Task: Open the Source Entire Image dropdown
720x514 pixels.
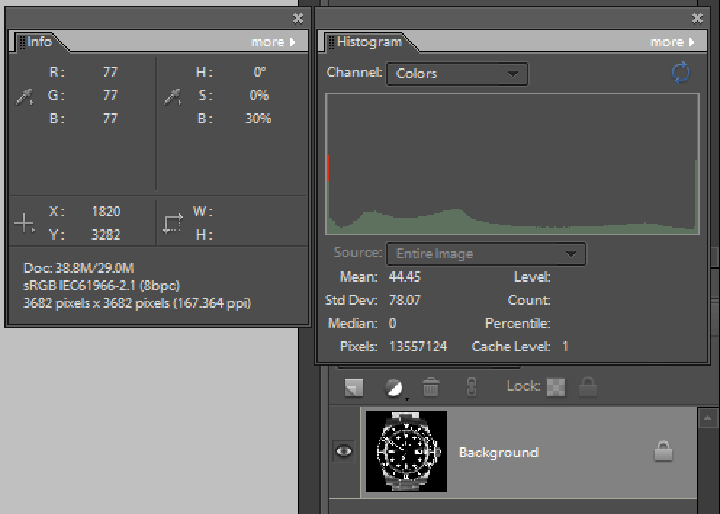Action: [x=486, y=254]
